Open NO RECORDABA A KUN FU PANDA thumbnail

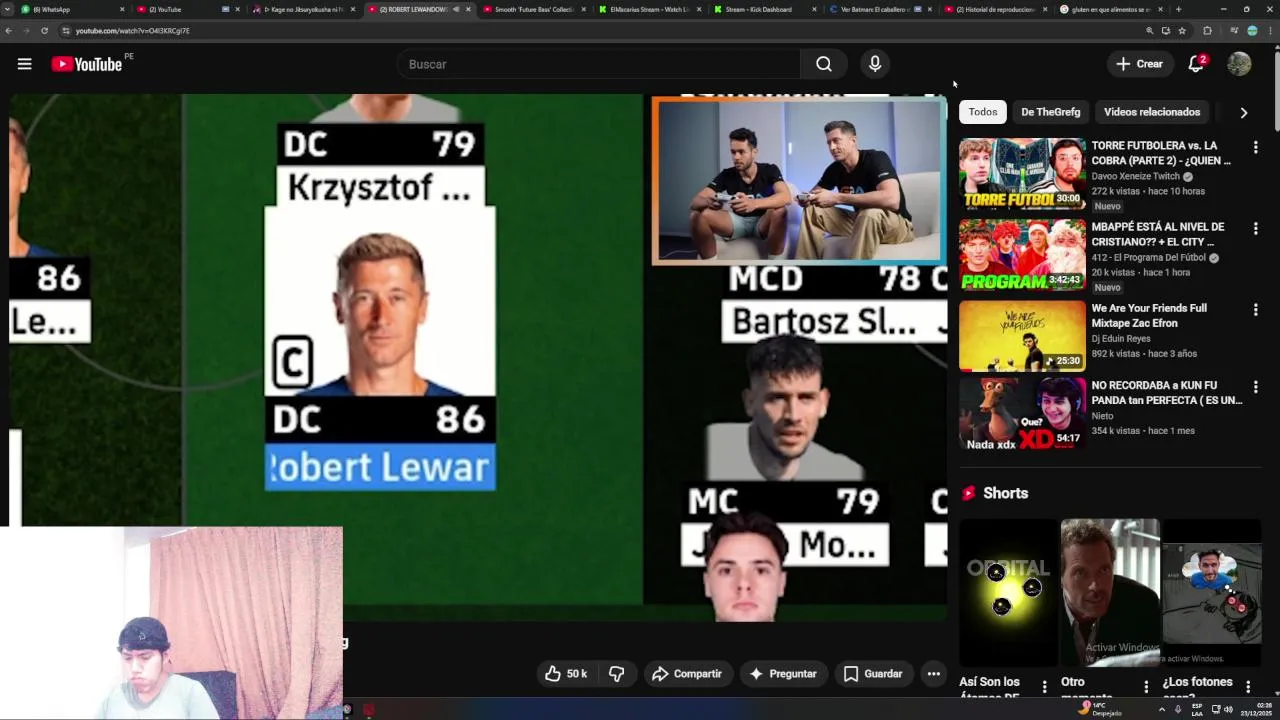pyautogui.click(x=1022, y=413)
